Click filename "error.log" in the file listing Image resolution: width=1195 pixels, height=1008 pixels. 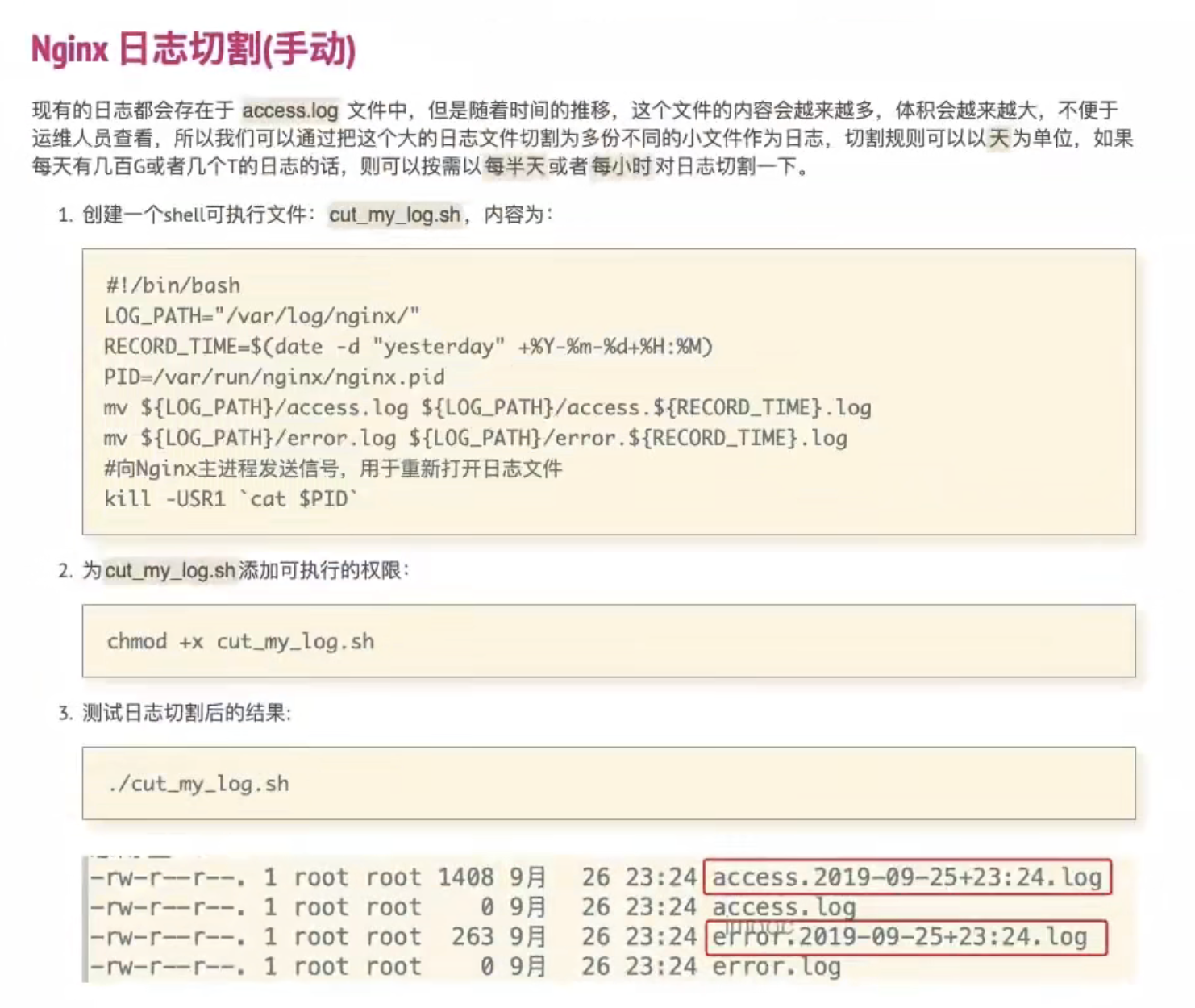click(777, 967)
